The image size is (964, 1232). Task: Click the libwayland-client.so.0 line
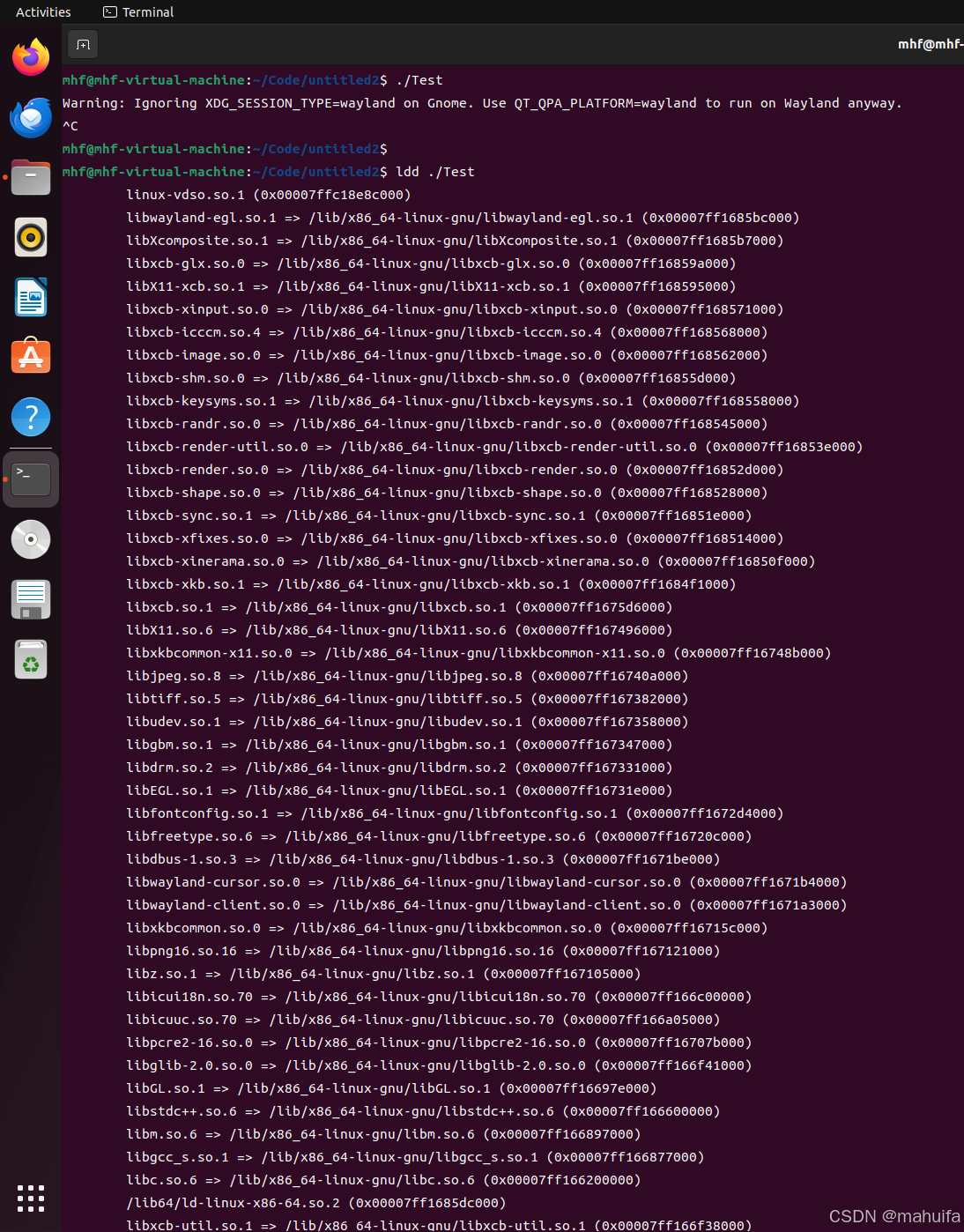[486, 905]
